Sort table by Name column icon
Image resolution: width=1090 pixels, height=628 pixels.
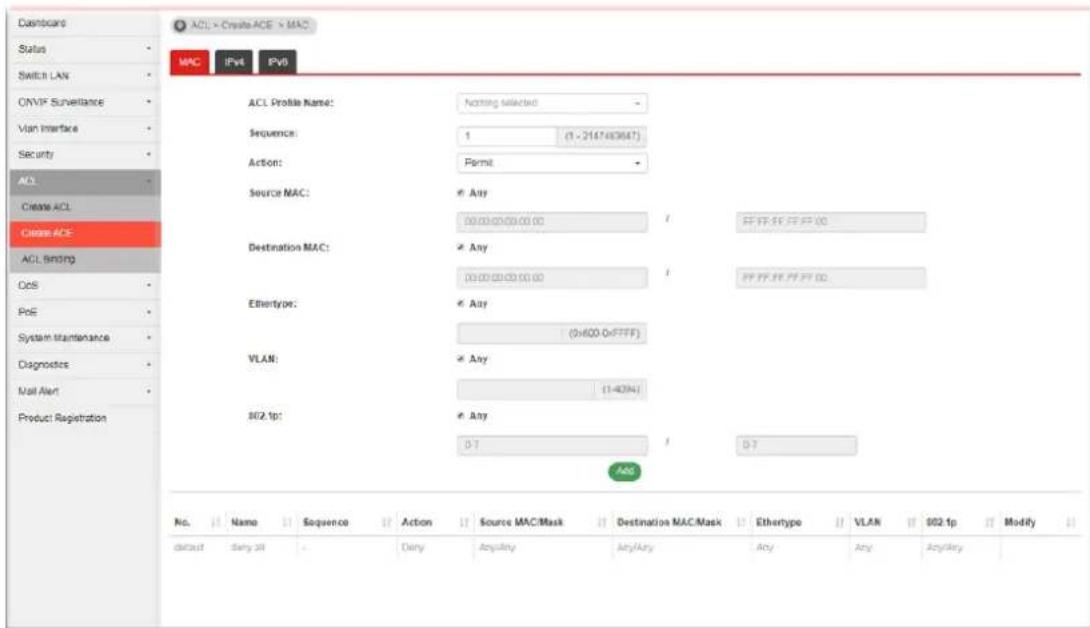287,522
